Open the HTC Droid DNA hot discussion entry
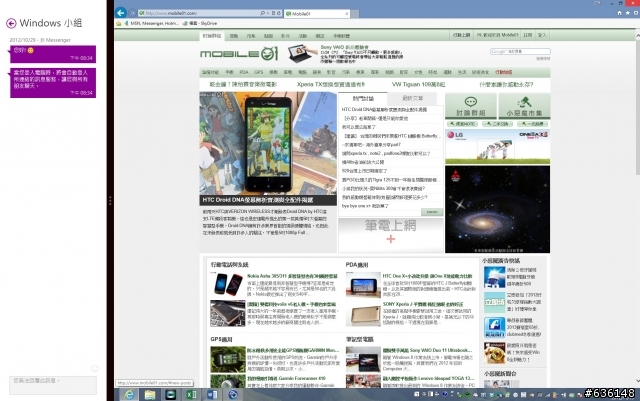 pyautogui.click(x=384, y=109)
